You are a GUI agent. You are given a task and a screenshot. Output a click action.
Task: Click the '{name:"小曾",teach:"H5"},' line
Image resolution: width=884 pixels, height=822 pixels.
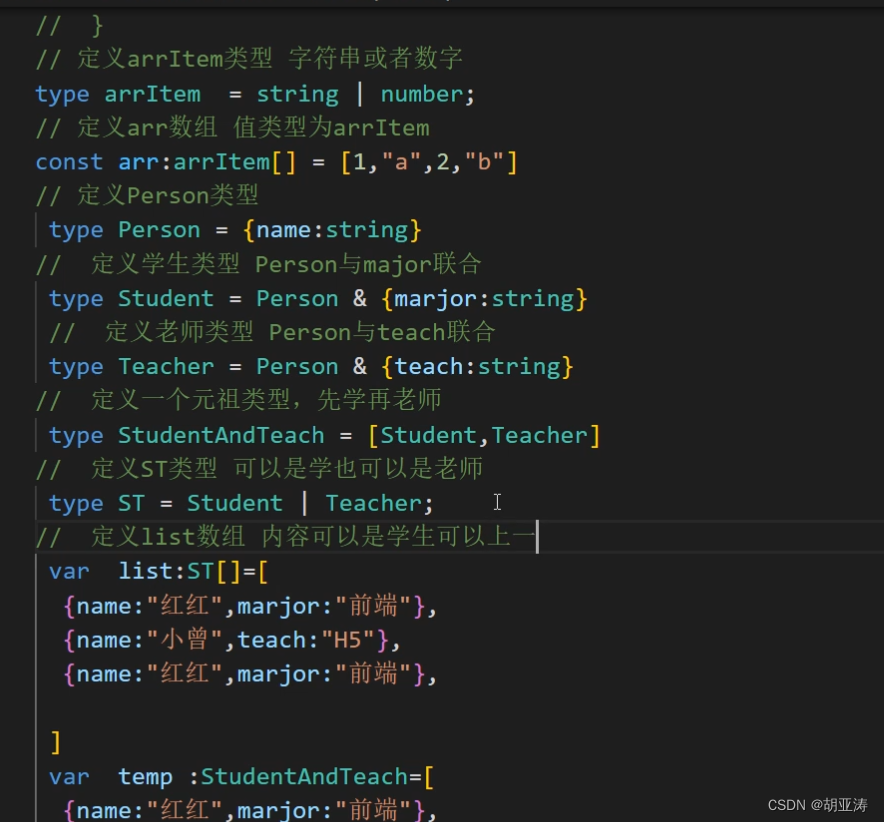pyautogui.click(x=232, y=640)
